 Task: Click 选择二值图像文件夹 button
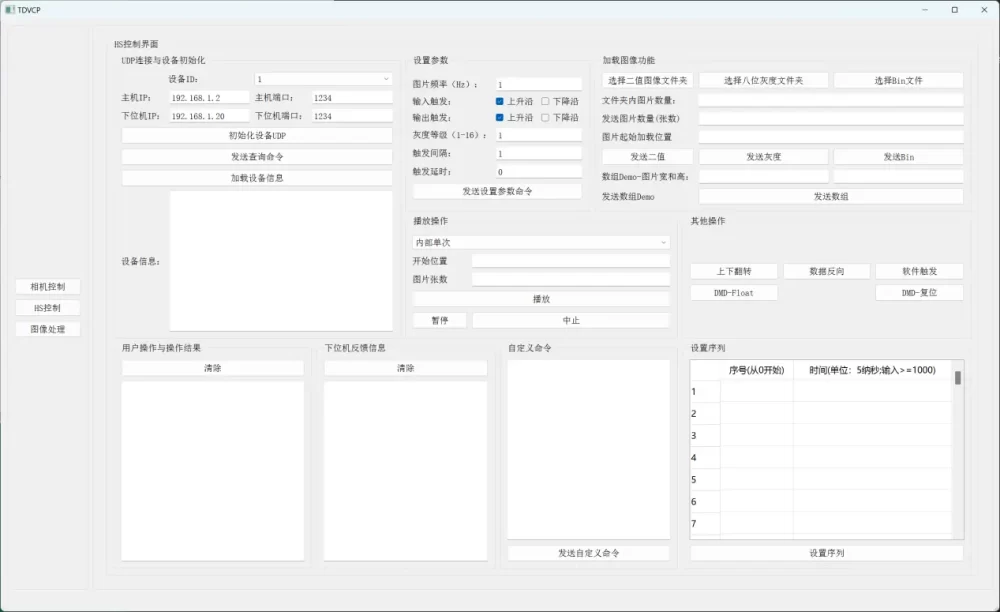pos(647,80)
